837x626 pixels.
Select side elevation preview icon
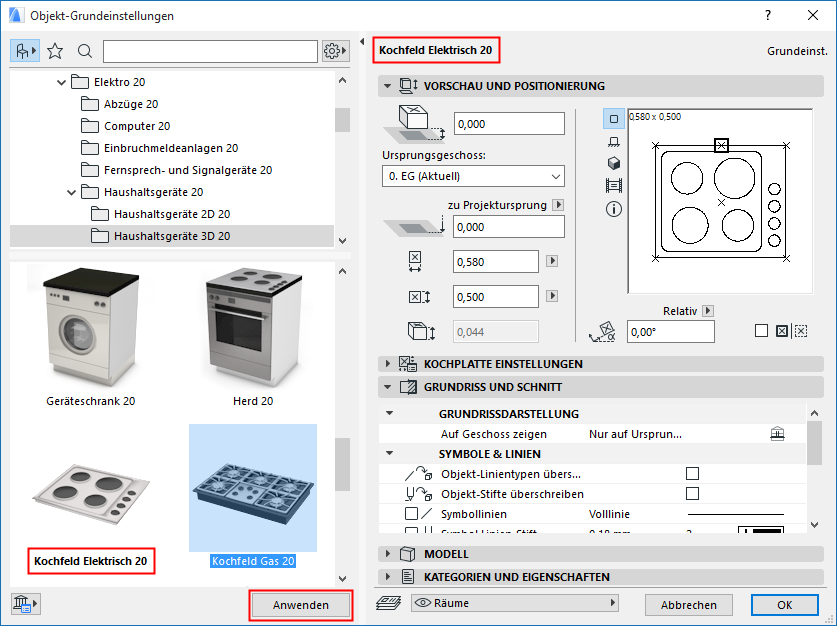pos(614,141)
